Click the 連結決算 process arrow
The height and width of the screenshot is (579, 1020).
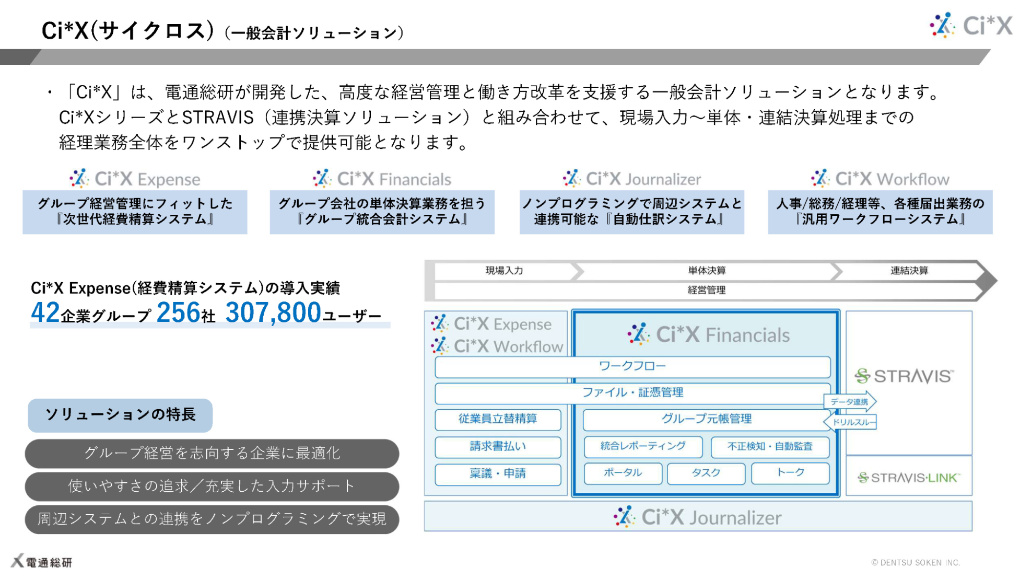point(909,271)
